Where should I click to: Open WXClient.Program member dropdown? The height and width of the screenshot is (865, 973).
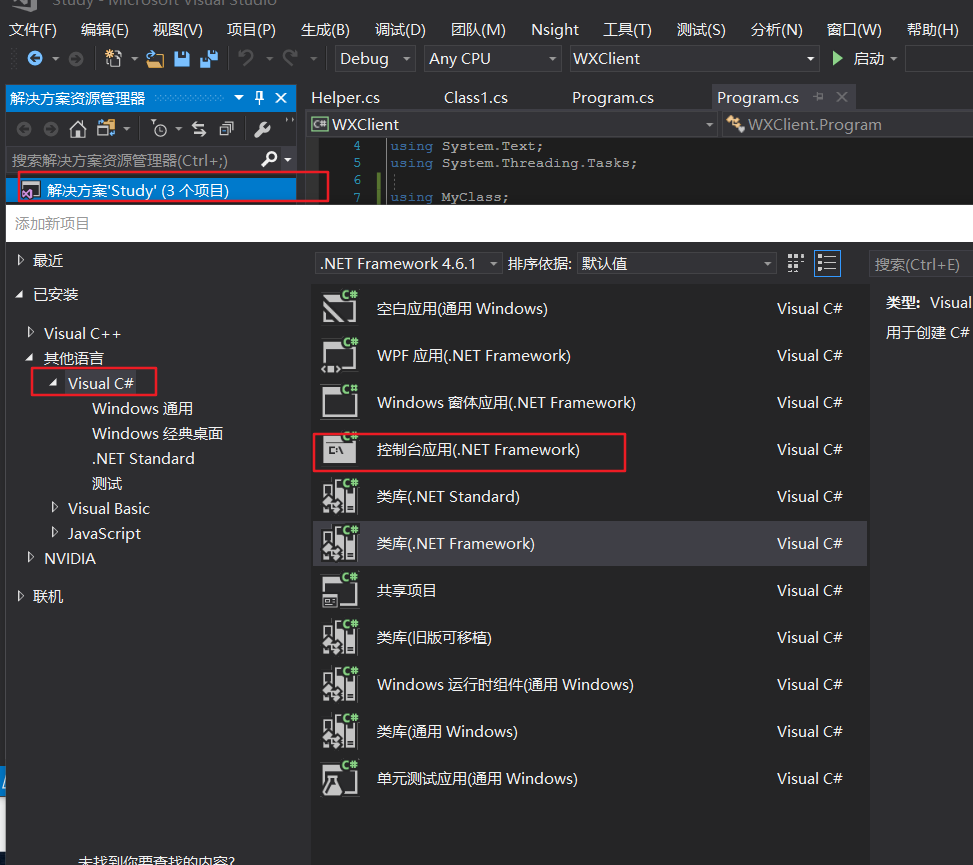pyautogui.click(x=848, y=125)
